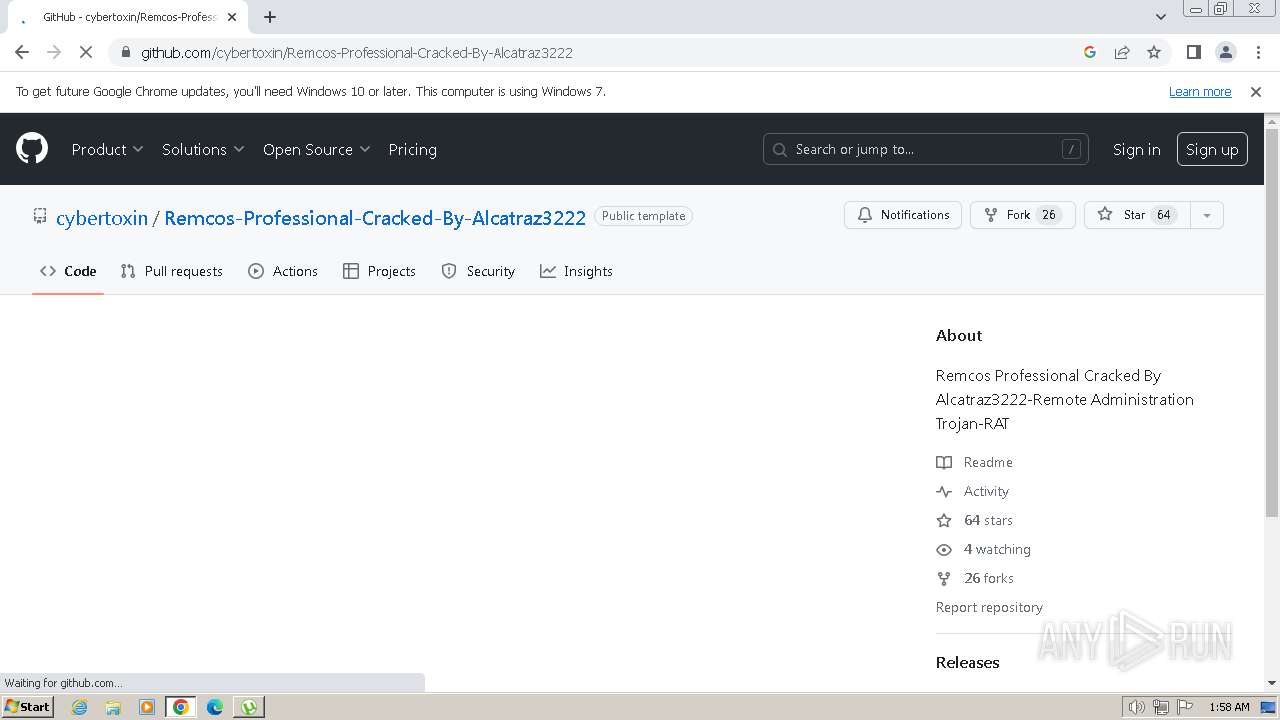Switch to the Insights tab
1280x720 pixels.
click(576, 271)
